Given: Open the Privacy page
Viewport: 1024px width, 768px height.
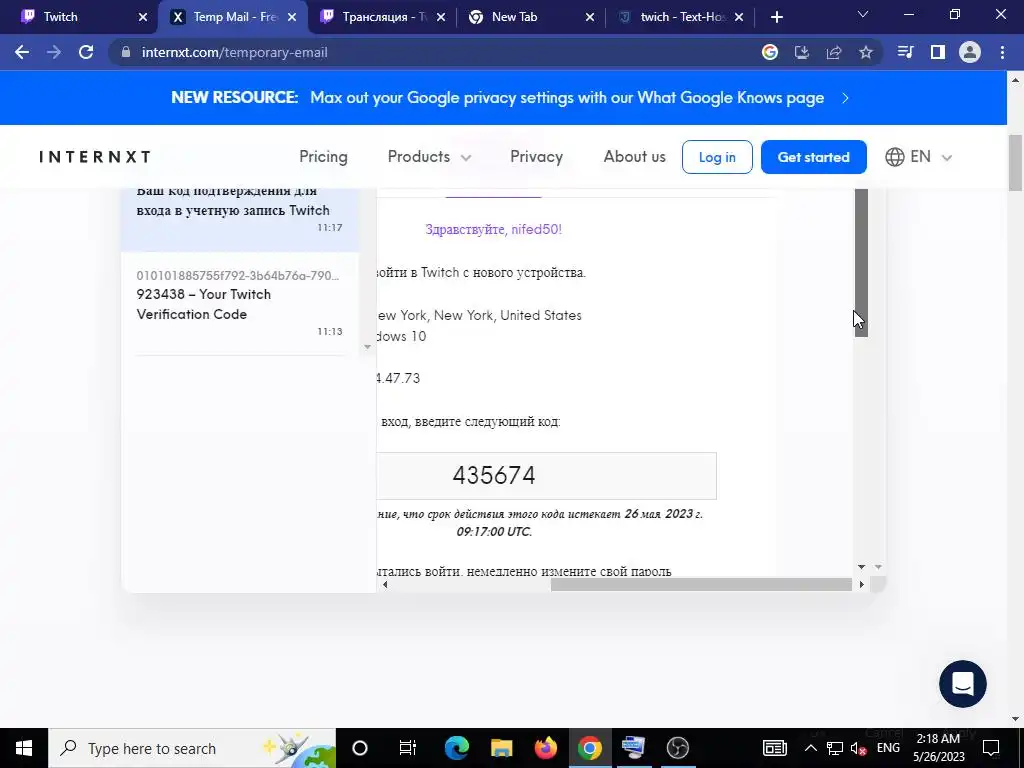Looking at the screenshot, I should [x=536, y=157].
